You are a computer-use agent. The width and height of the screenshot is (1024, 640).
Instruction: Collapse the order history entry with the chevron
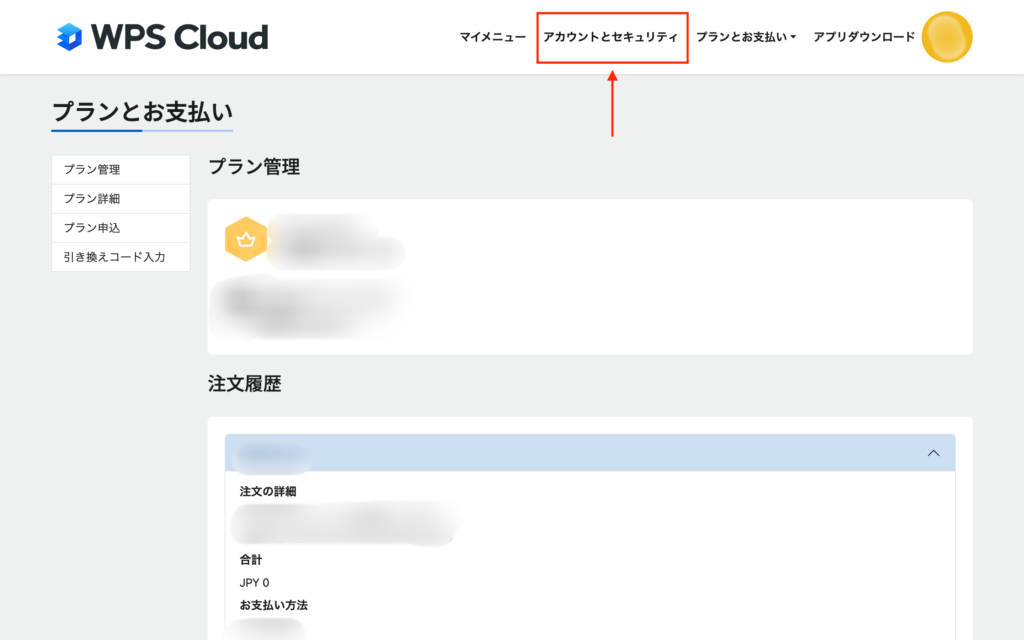tap(932, 452)
